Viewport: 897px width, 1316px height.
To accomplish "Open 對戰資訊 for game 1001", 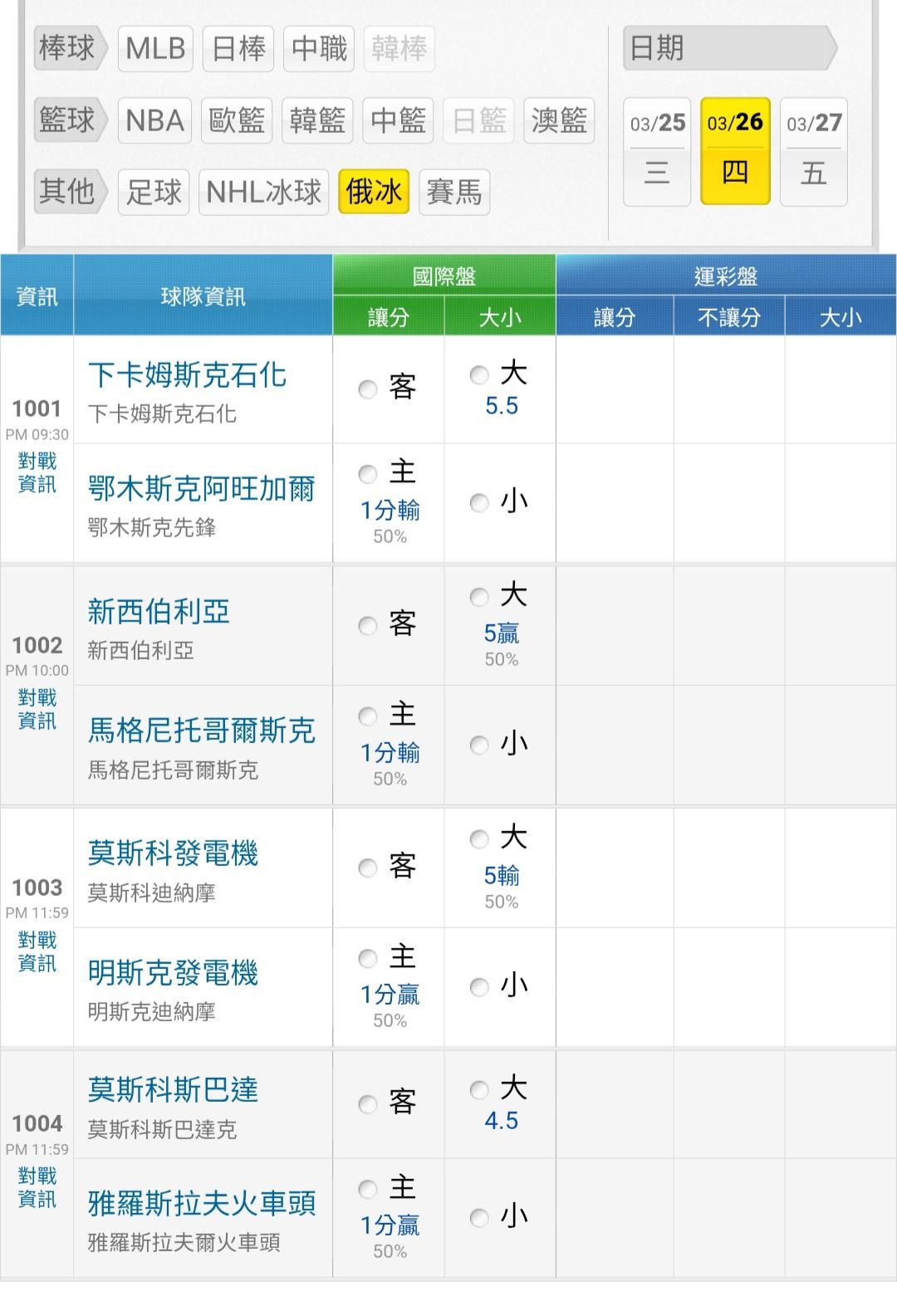I will coord(37,472).
